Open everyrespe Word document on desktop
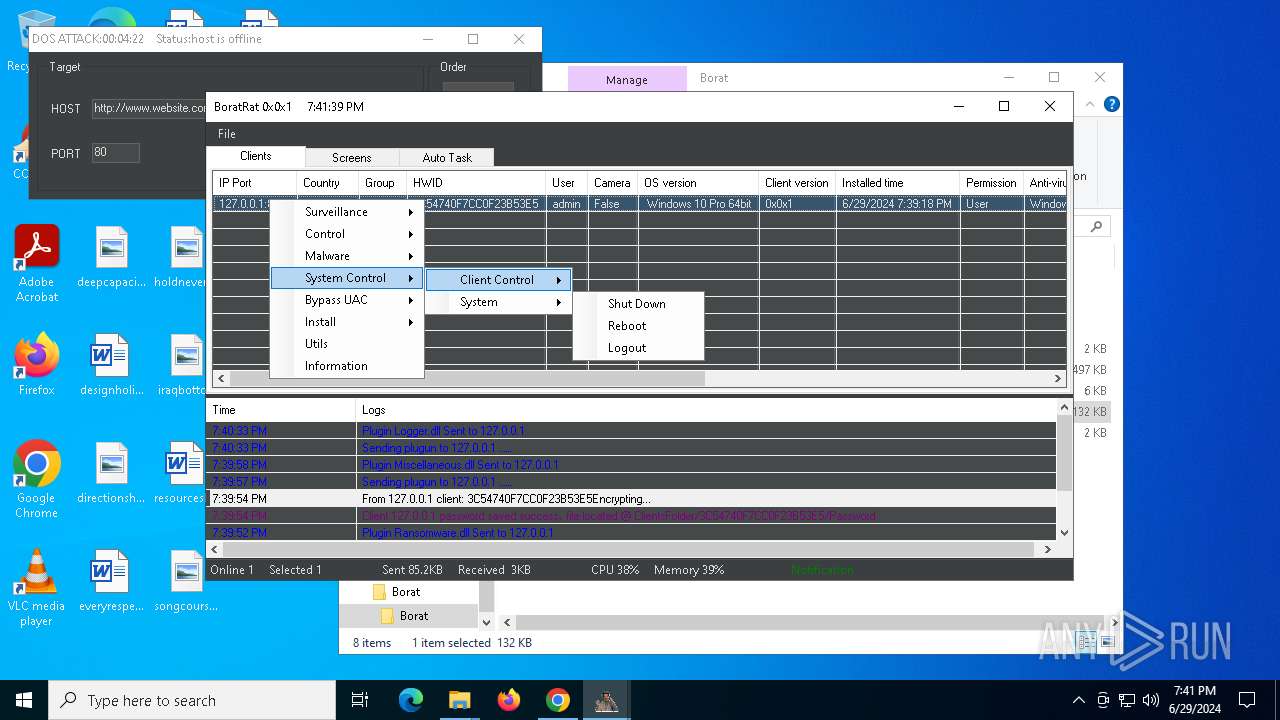The height and width of the screenshot is (720, 1280). [111, 581]
